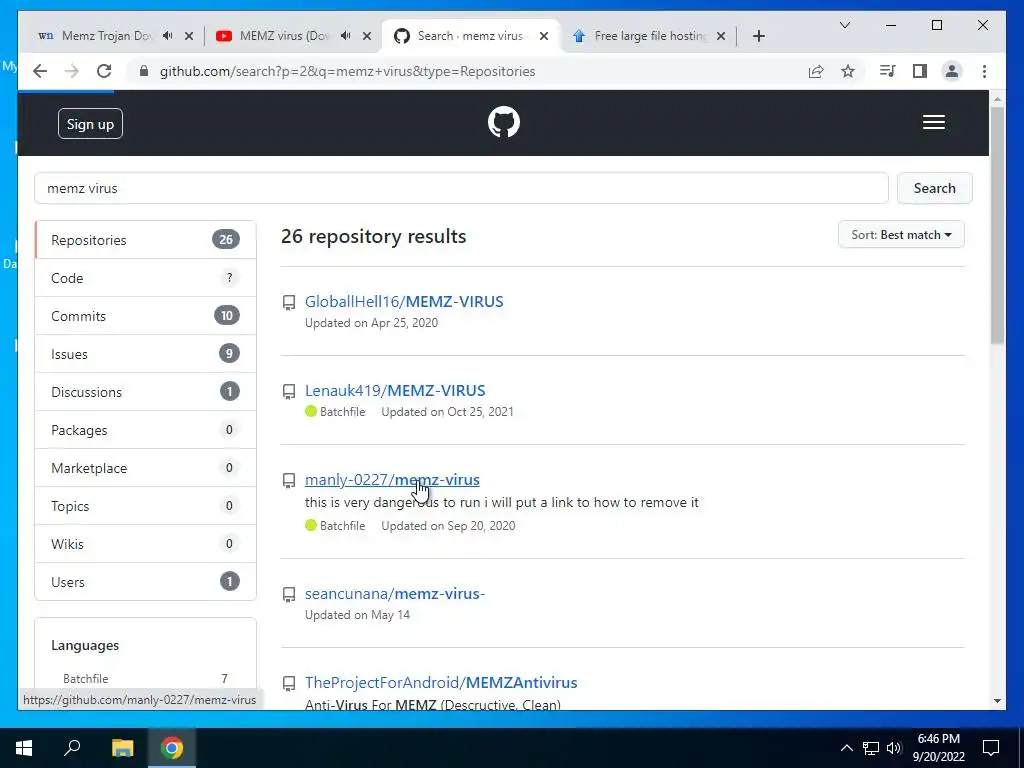Screen dimensions: 1024x768
Task: Select the Wikis filter
Action: click(145, 544)
